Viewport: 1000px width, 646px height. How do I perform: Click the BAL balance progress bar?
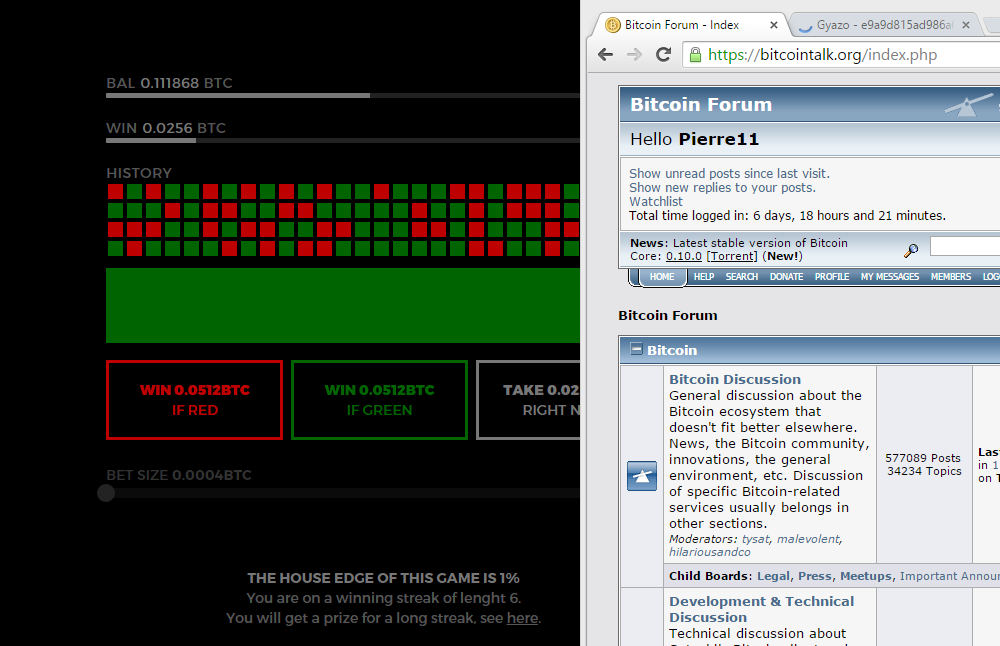tap(343, 96)
